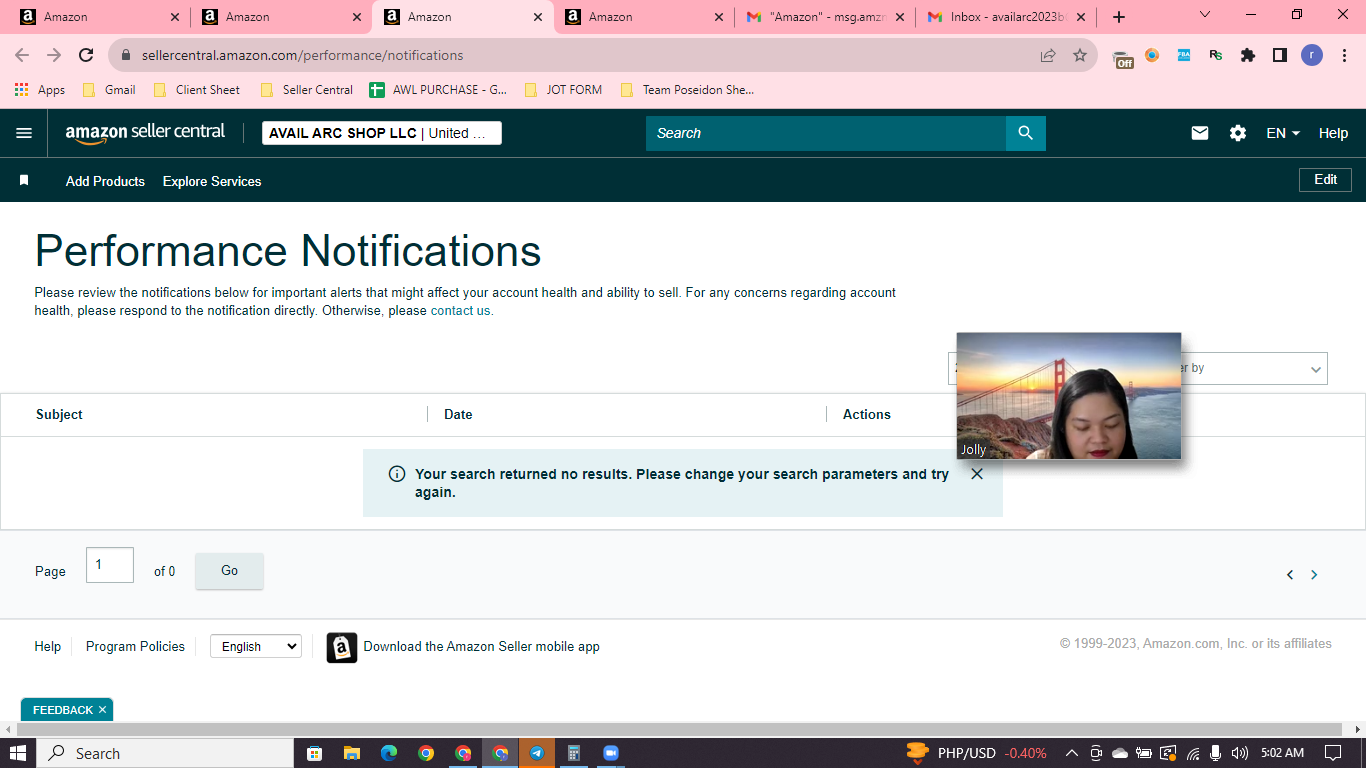This screenshot has width=1366, height=768.
Task: Expand the filter by dropdown arrow
Action: [1315, 369]
